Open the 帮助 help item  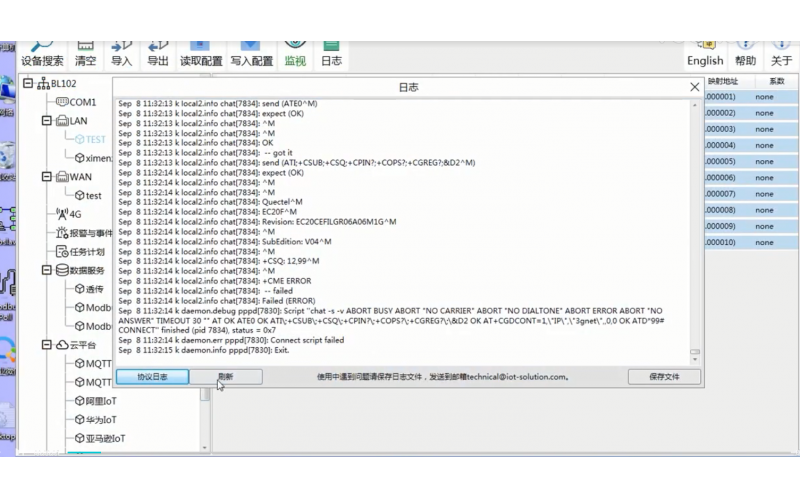point(745,53)
